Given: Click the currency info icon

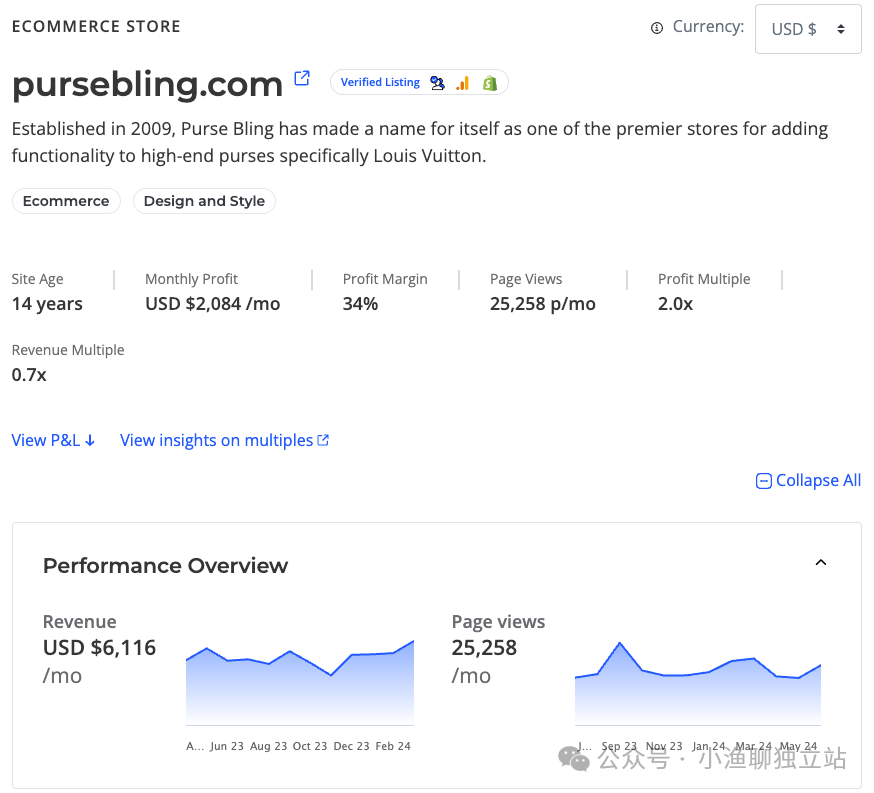Looking at the screenshot, I should pyautogui.click(x=657, y=28).
